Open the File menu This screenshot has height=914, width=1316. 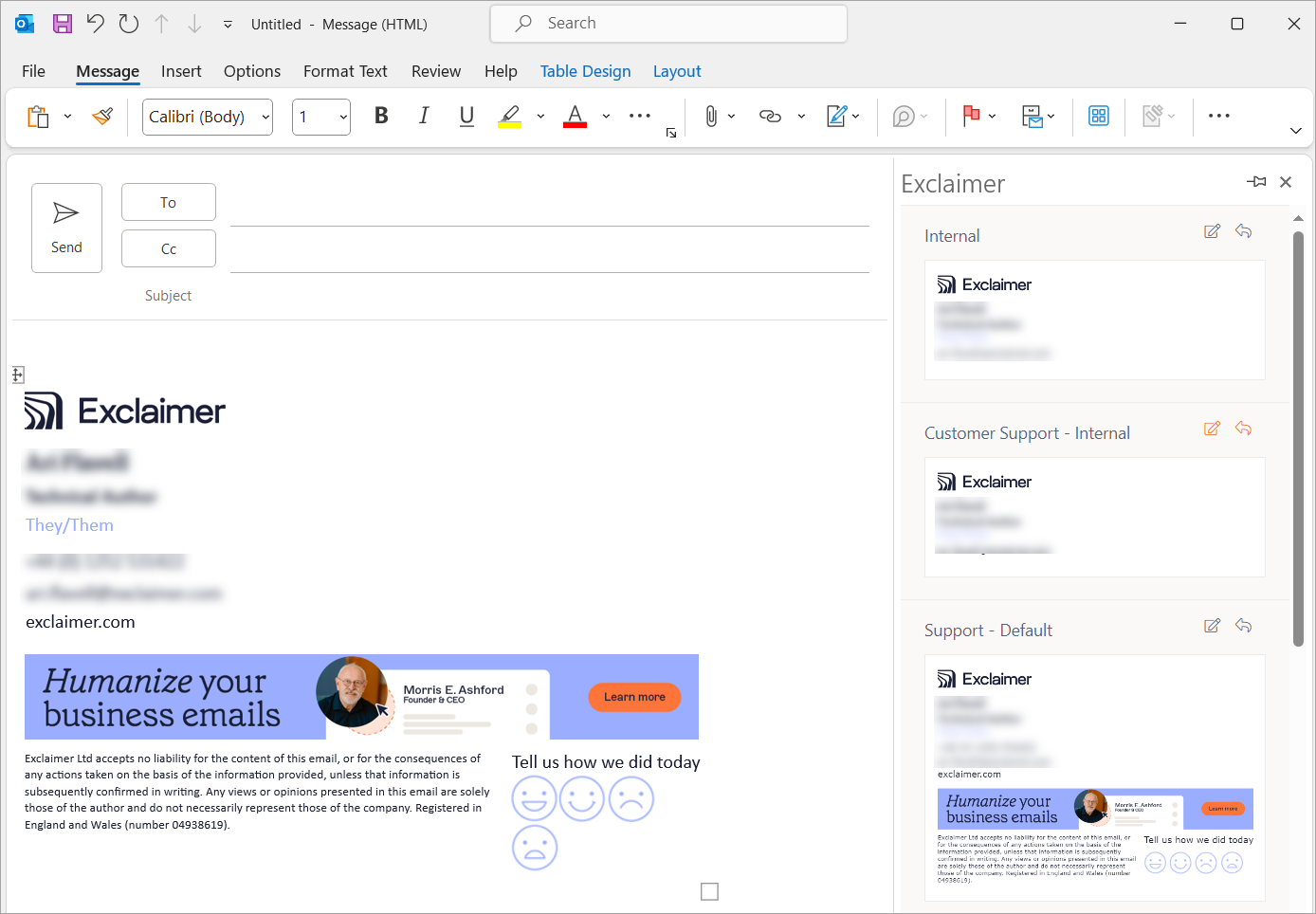[33, 71]
